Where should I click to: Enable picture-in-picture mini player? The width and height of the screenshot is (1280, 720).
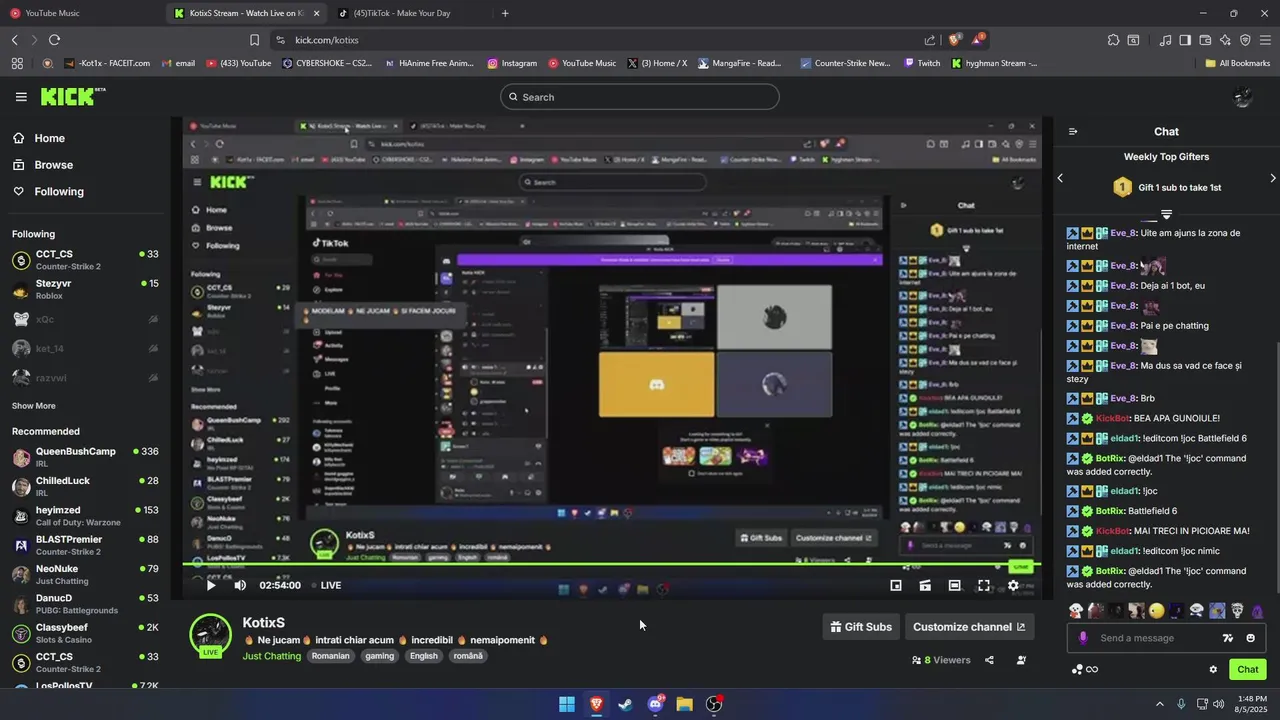coord(896,585)
